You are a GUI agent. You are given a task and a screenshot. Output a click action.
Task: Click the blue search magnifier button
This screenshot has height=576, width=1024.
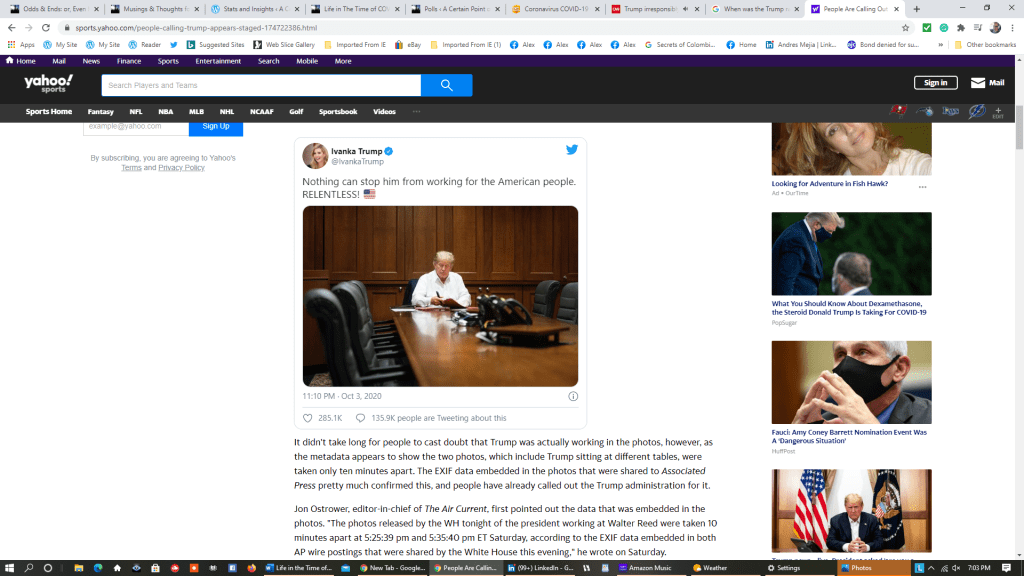point(446,86)
